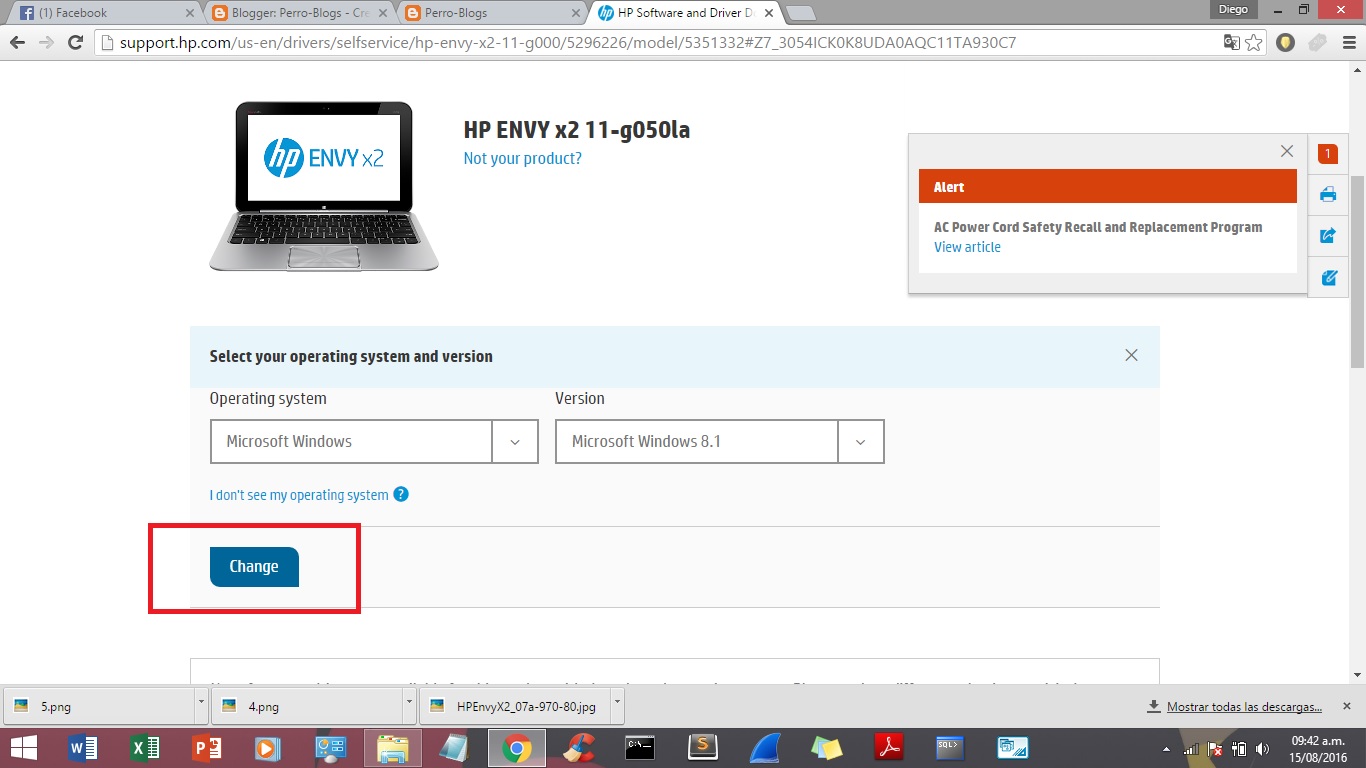1366x768 pixels.
Task: Close the downloads bar
Action: [1346, 706]
